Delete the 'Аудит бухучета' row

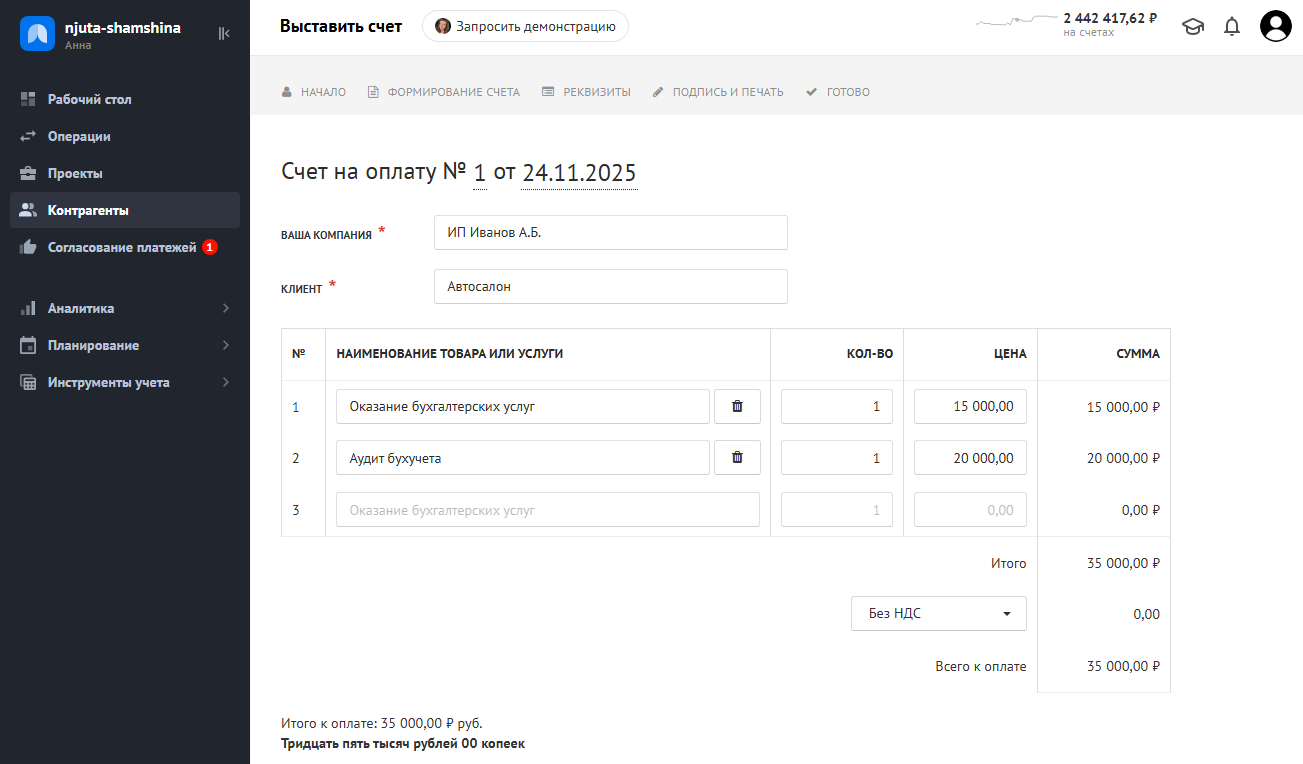737,458
